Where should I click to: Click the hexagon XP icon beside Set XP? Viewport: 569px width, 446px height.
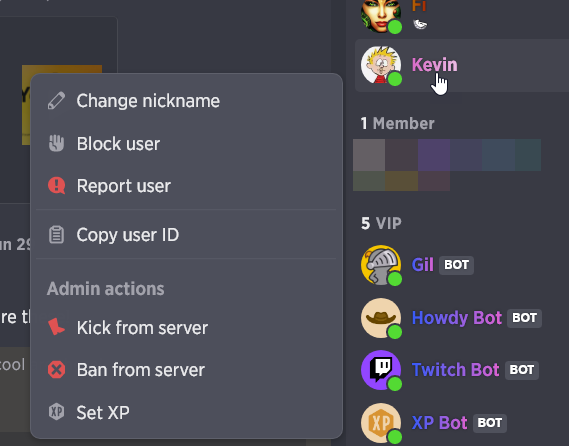56,412
